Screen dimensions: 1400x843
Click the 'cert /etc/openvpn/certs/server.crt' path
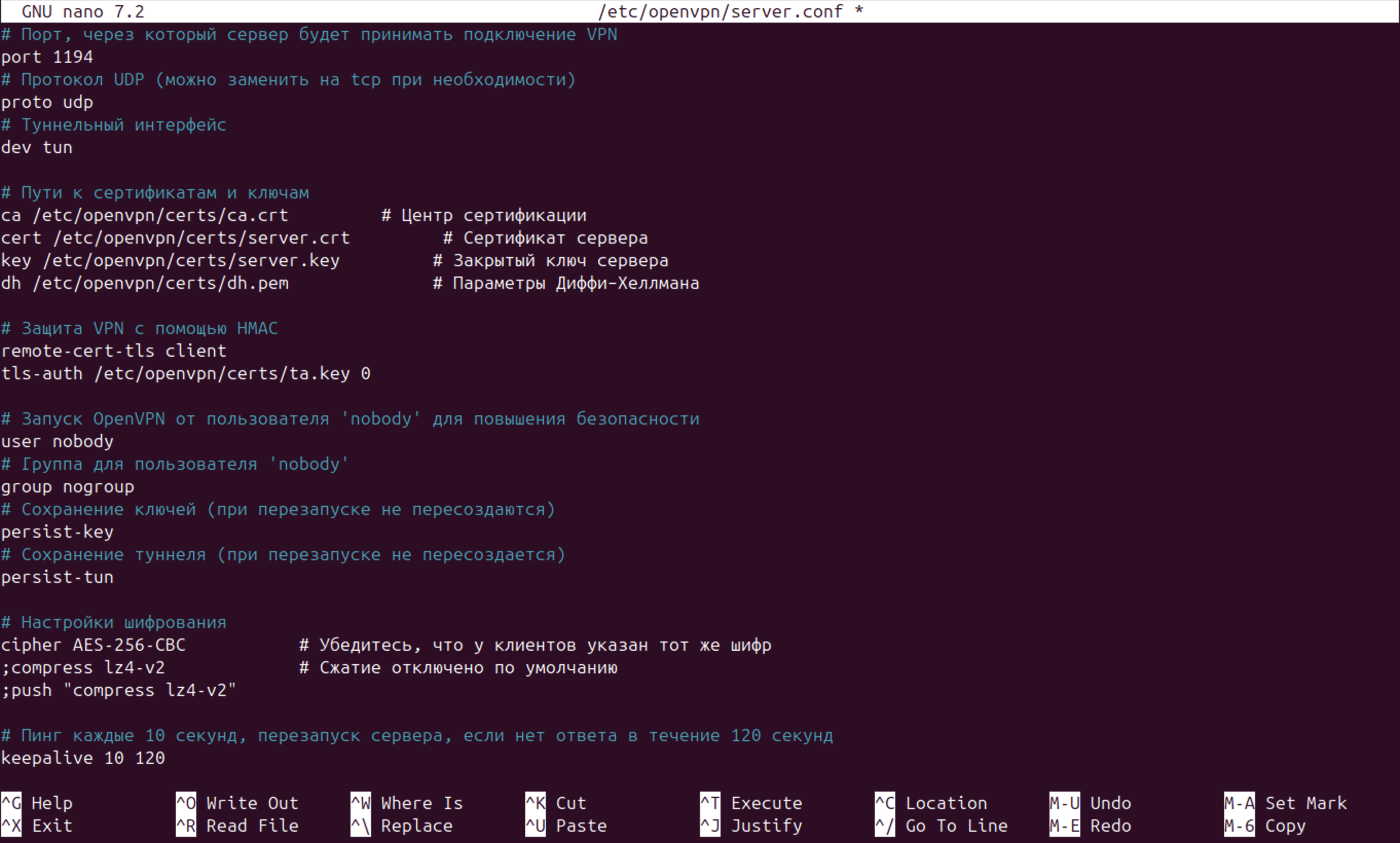[175, 238]
